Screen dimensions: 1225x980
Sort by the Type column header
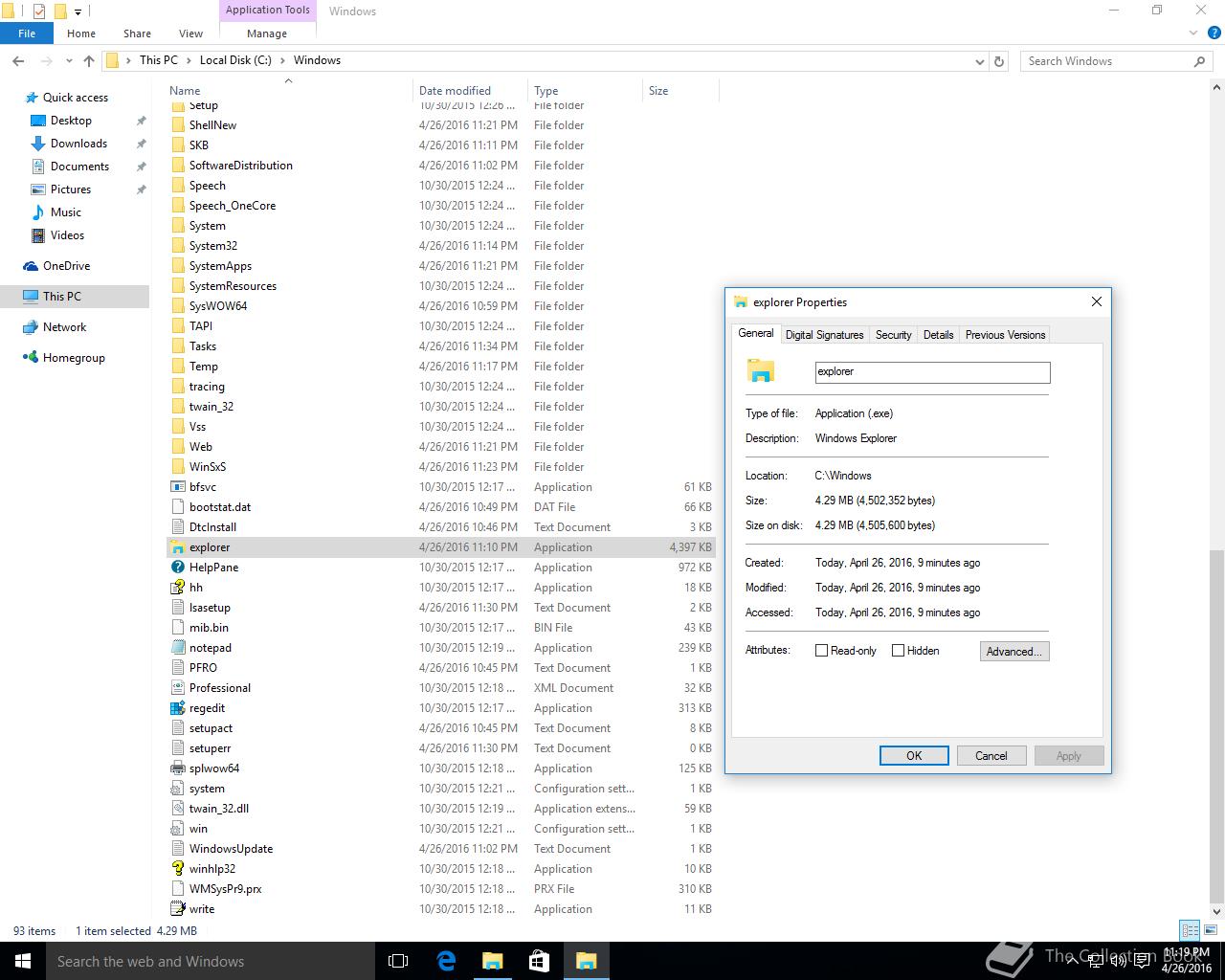(x=585, y=91)
